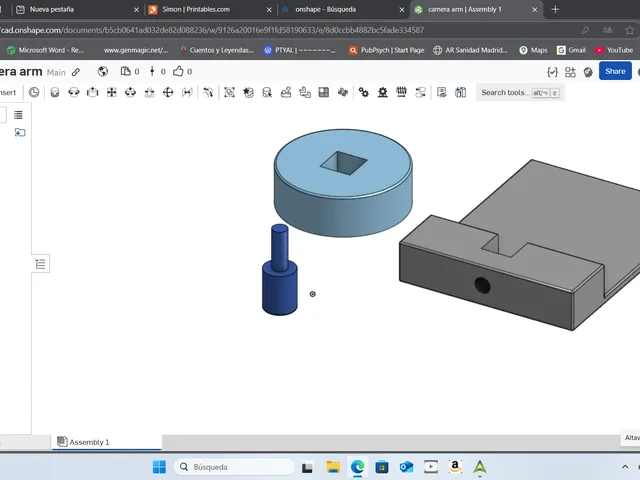This screenshot has width=640, height=480.
Task: Click the Search tools input field
Action: [520, 93]
